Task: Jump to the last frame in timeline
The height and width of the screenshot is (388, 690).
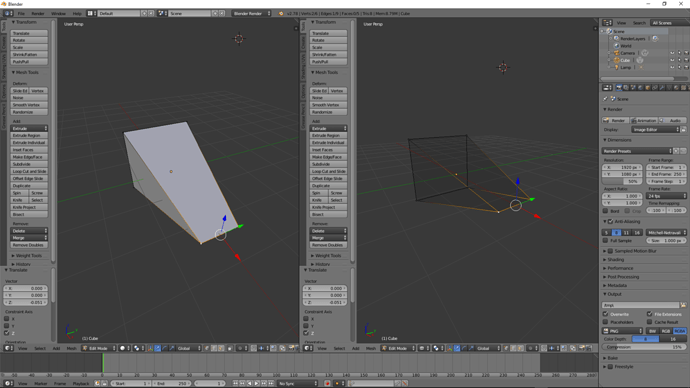Action: coord(271,384)
